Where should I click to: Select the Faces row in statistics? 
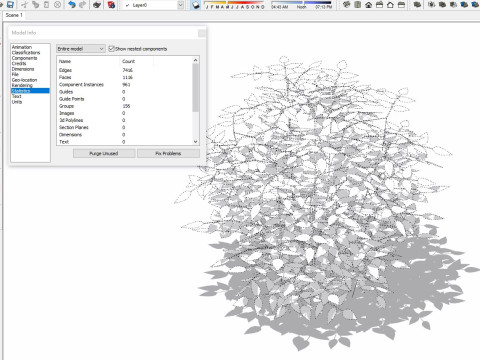click(125, 77)
